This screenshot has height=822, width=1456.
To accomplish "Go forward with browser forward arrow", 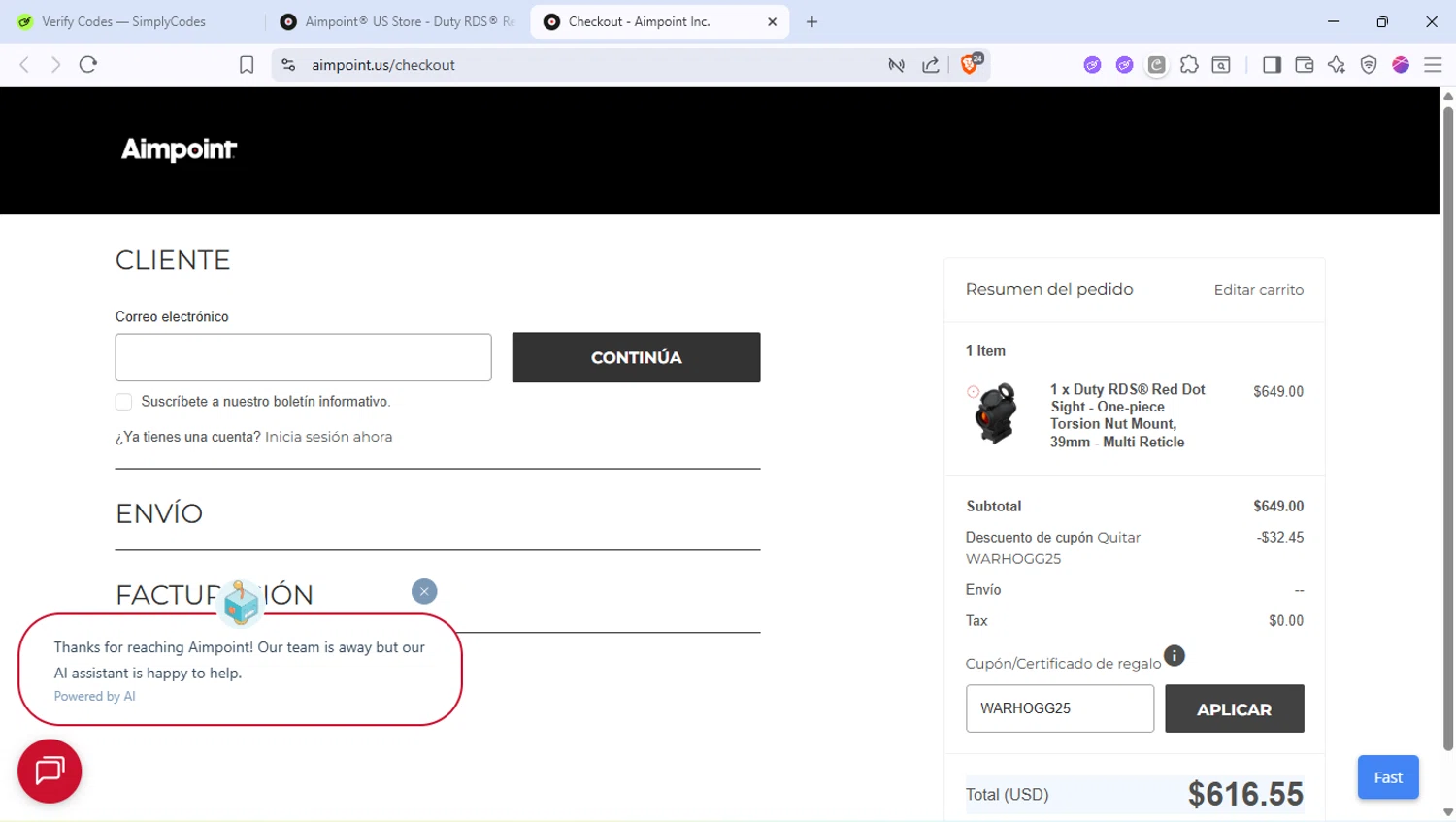I will pos(55,65).
